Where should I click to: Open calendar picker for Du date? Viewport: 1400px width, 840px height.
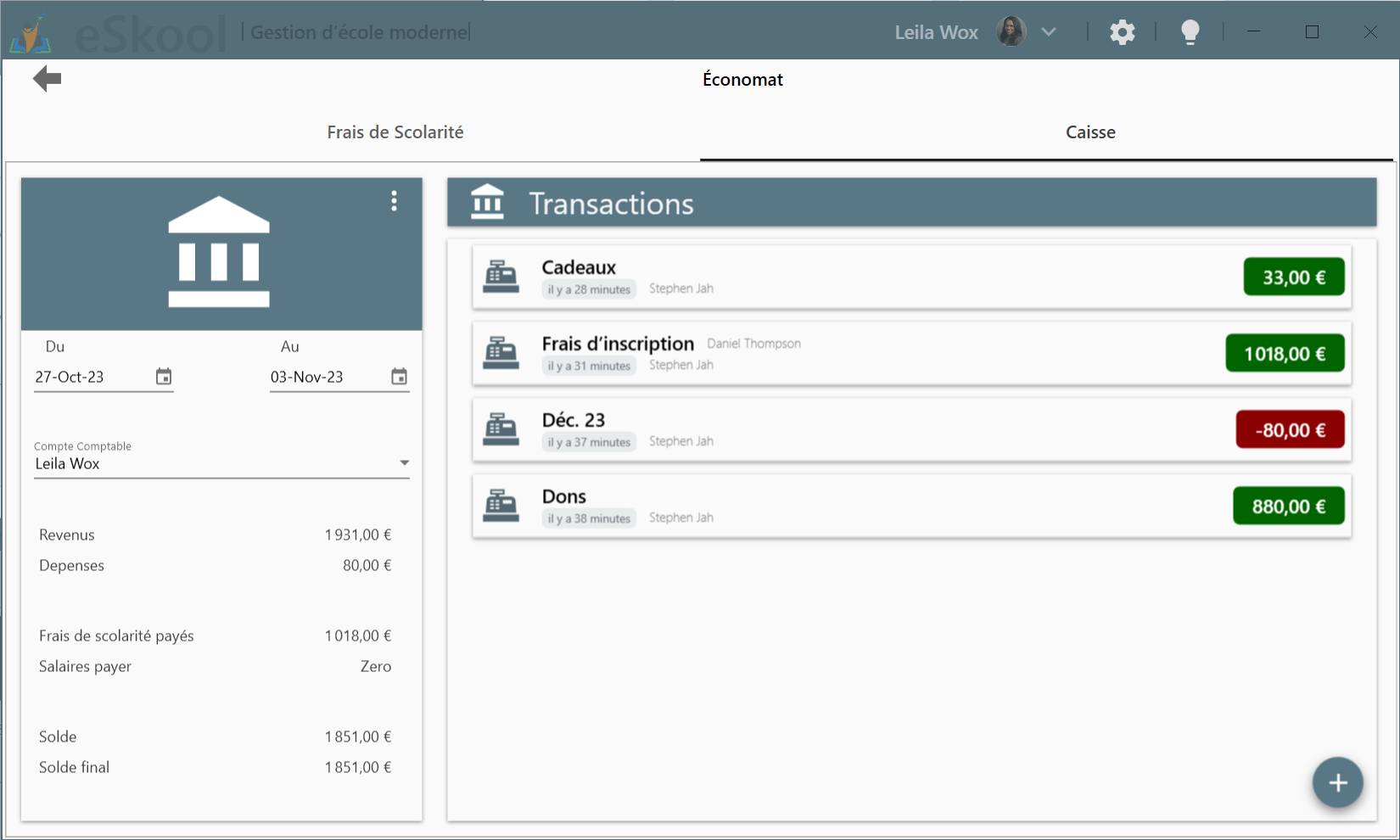[x=164, y=377]
